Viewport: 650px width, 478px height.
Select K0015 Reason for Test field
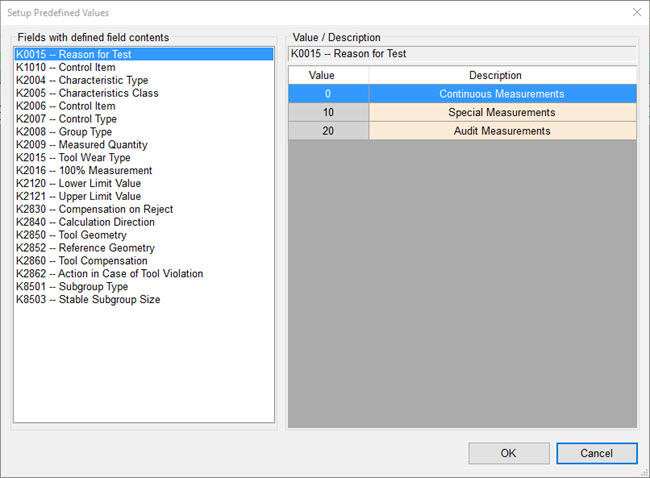click(73, 55)
